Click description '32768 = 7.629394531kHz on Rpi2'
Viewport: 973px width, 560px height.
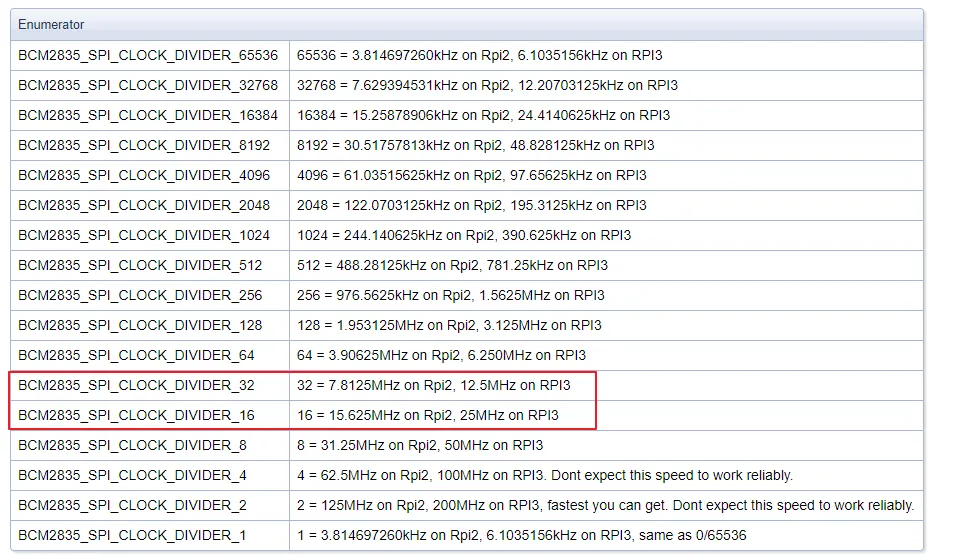click(487, 85)
